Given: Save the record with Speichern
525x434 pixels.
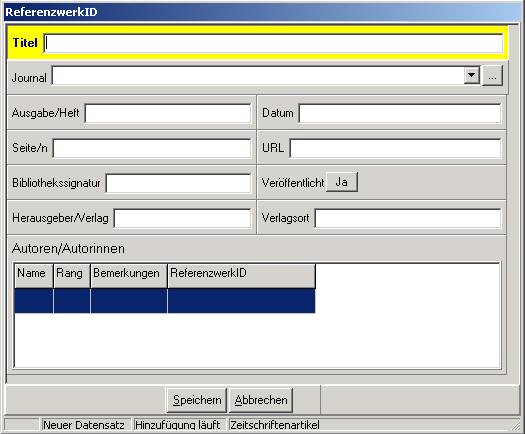Looking at the screenshot, I should coord(197,400).
